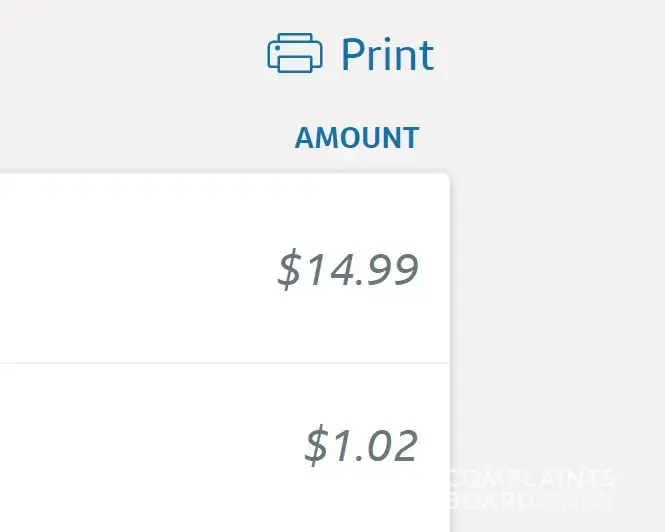
Task: Select the $1.02 amount
Action: [x=361, y=445]
